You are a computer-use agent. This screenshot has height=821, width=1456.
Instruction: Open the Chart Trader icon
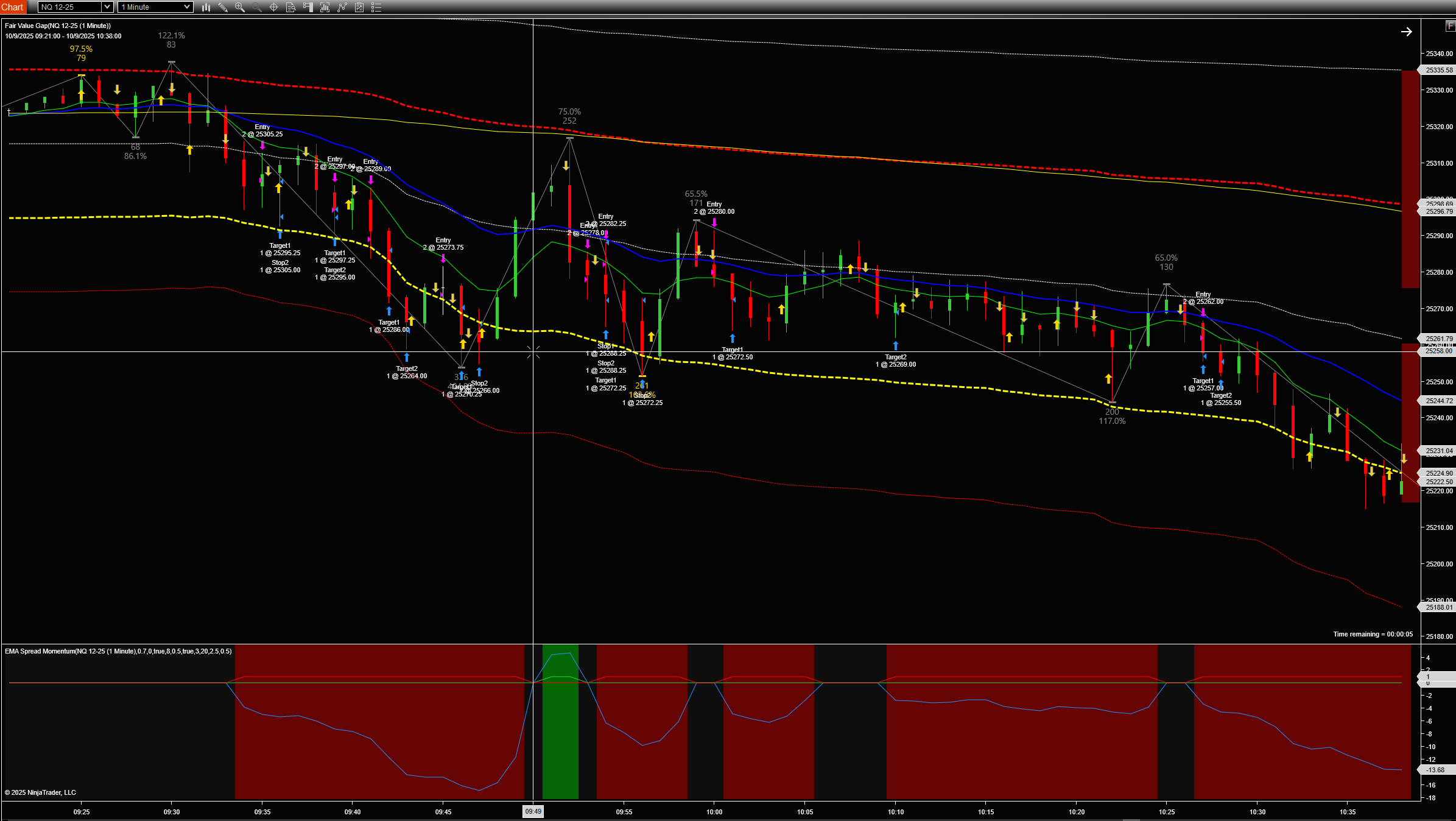click(308, 7)
